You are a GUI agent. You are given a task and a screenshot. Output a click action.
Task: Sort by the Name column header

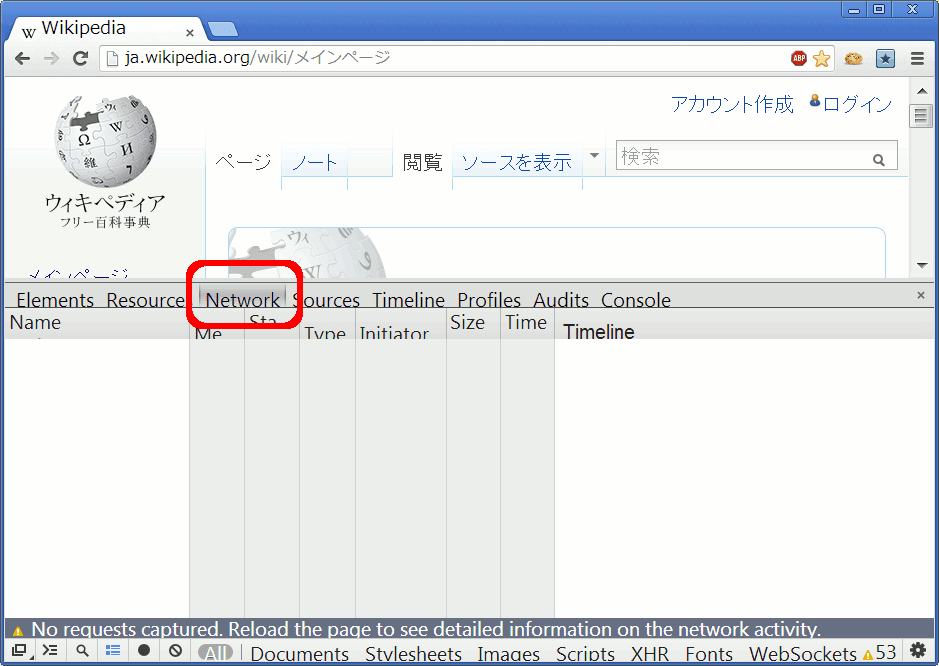click(97, 323)
